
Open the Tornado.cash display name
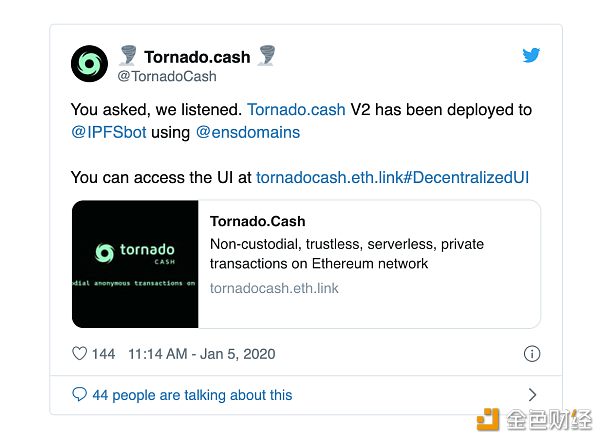[197, 57]
